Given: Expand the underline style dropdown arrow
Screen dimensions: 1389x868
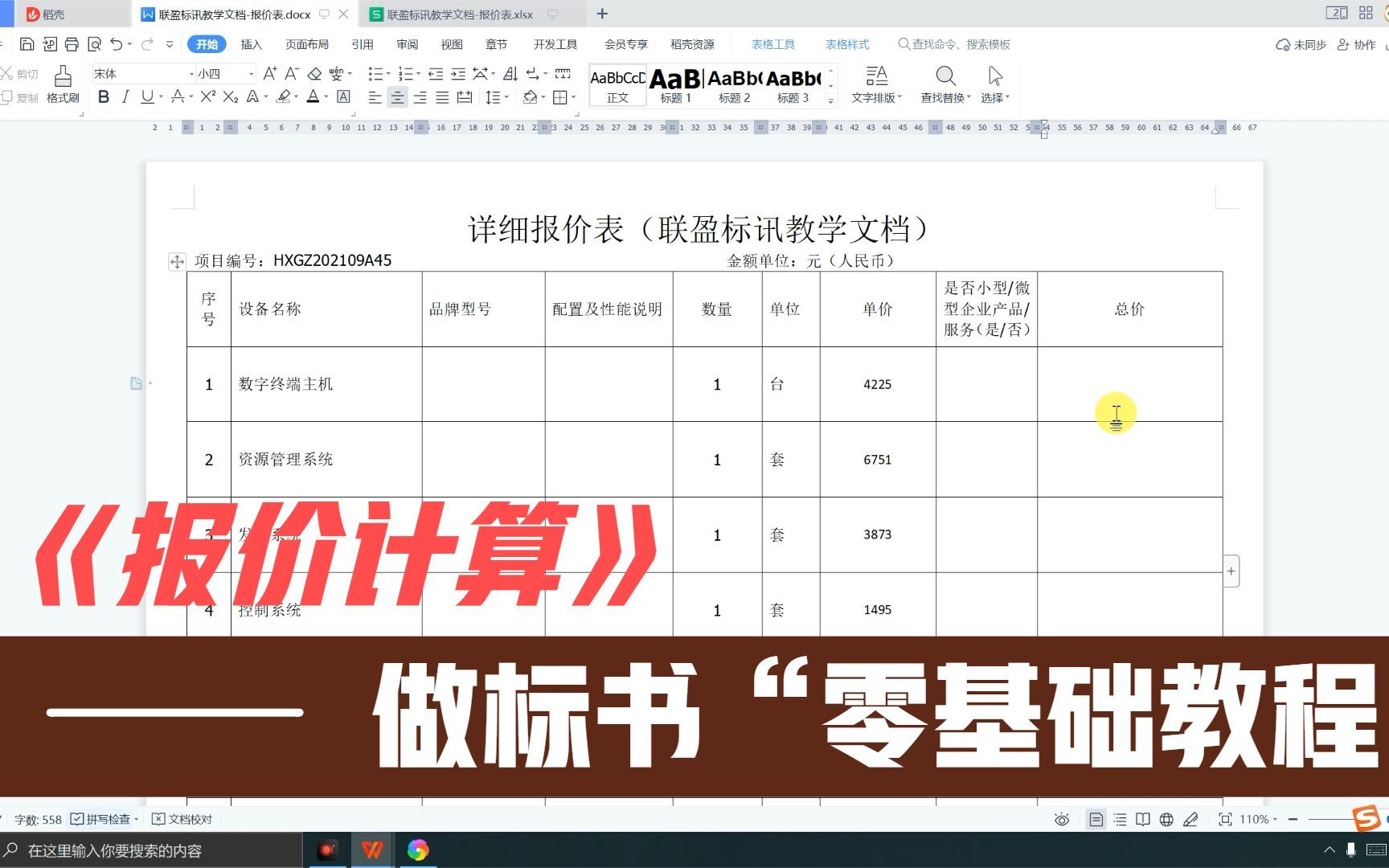Looking at the screenshot, I should click(x=161, y=97).
